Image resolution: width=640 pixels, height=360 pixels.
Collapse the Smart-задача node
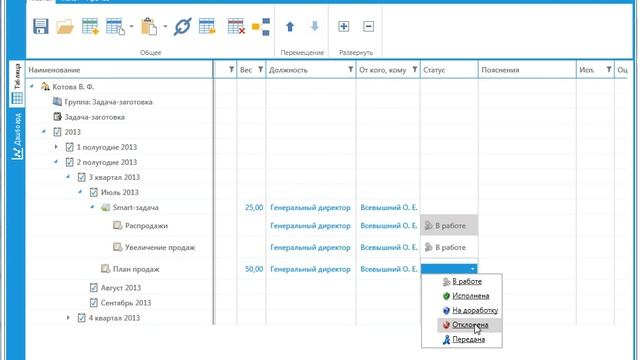[92, 207]
